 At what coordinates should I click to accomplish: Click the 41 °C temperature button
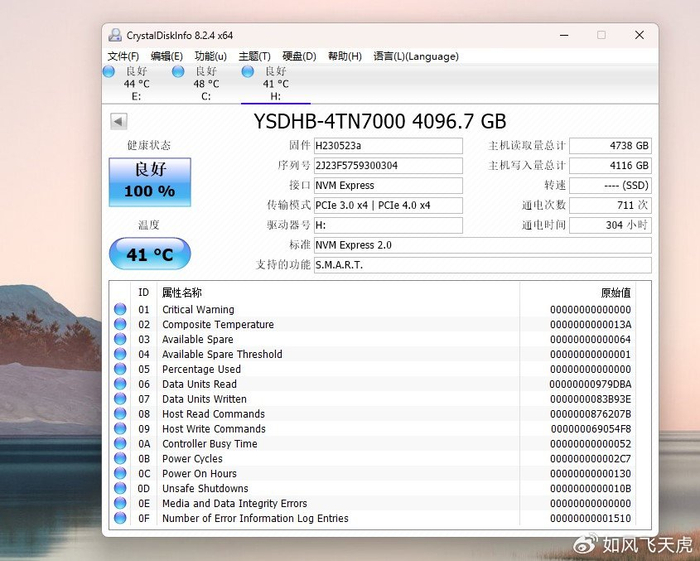pos(150,255)
